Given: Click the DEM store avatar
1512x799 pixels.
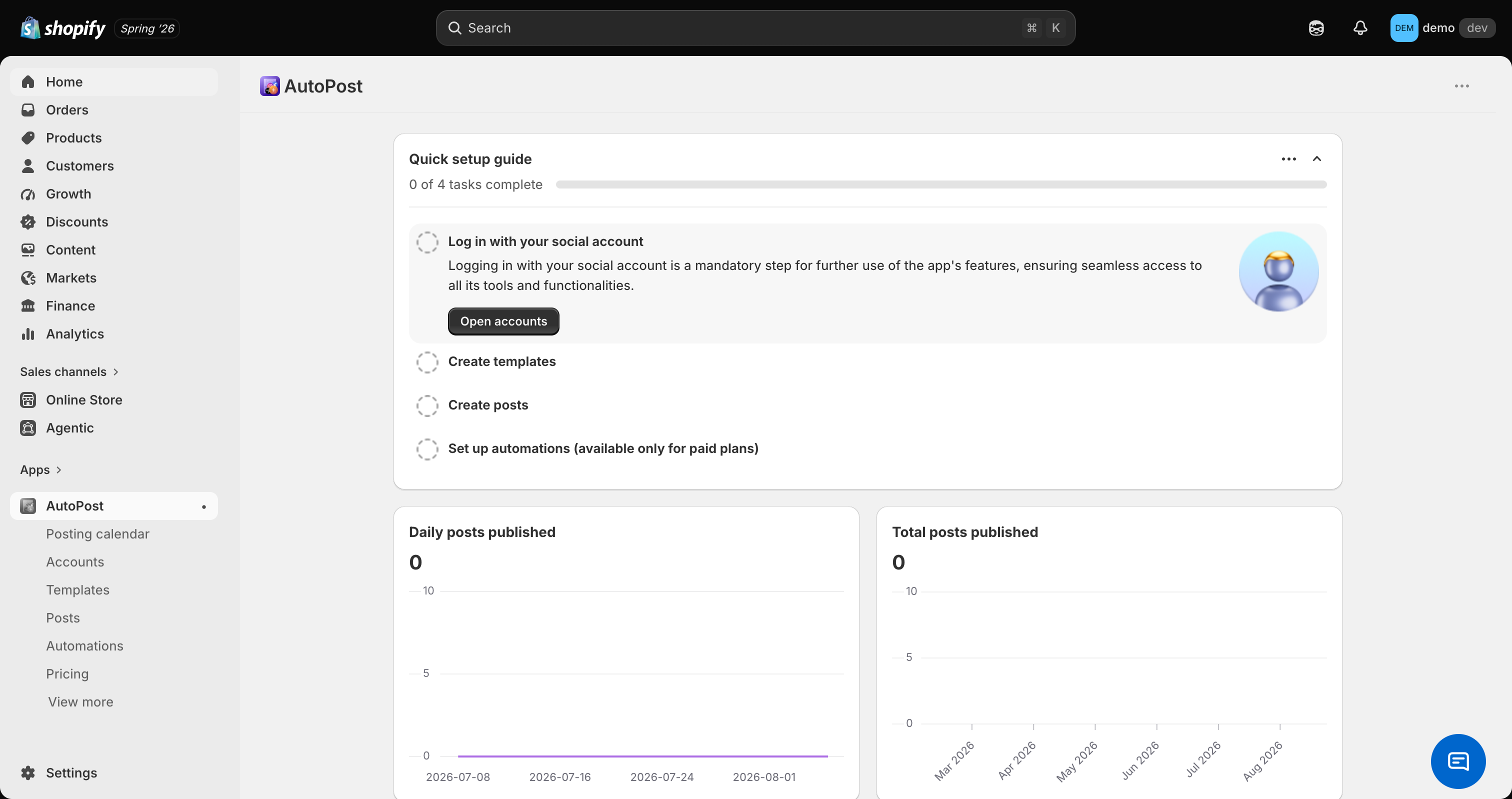Looking at the screenshot, I should (1404, 27).
